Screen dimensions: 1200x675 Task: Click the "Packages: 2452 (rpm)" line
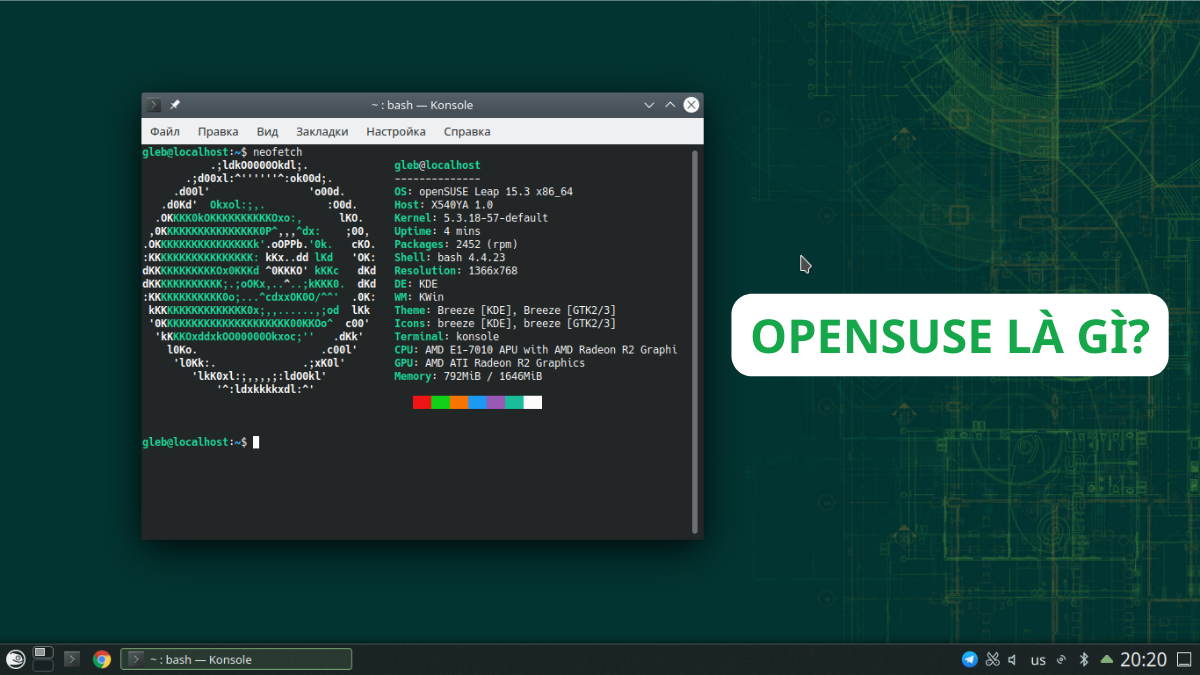pyautogui.click(x=456, y=244)
